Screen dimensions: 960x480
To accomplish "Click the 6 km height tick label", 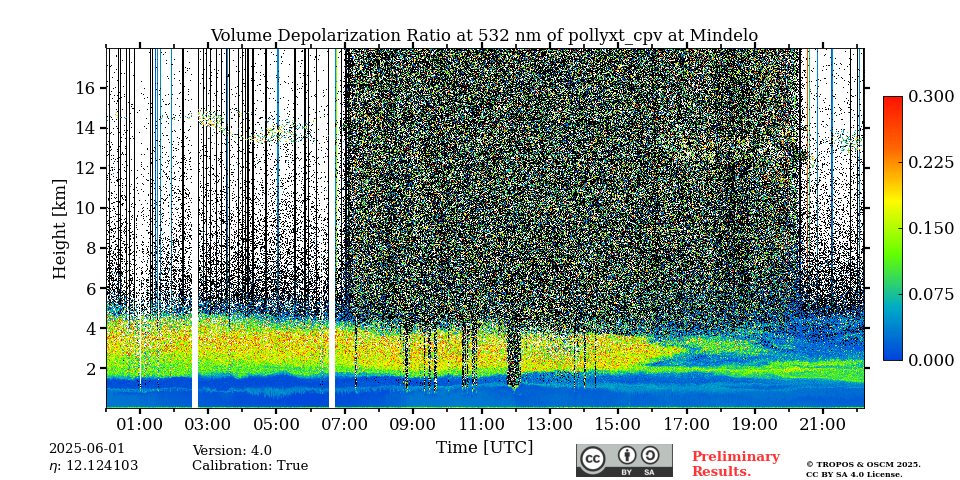I will point(93,288).
